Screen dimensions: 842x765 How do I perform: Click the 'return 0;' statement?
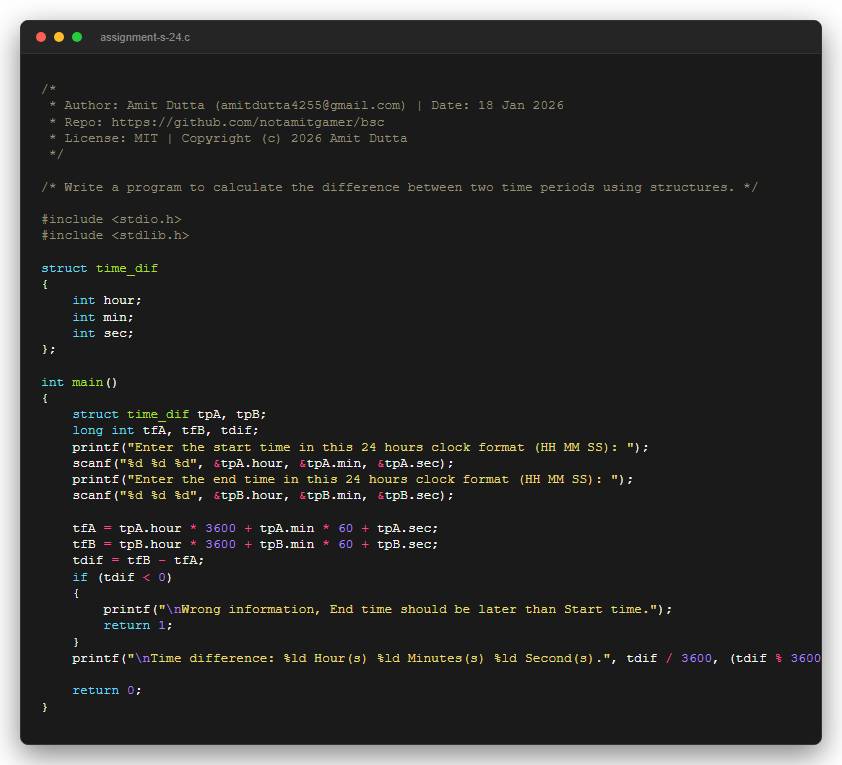pyautogui.click(x=107, y=690)
